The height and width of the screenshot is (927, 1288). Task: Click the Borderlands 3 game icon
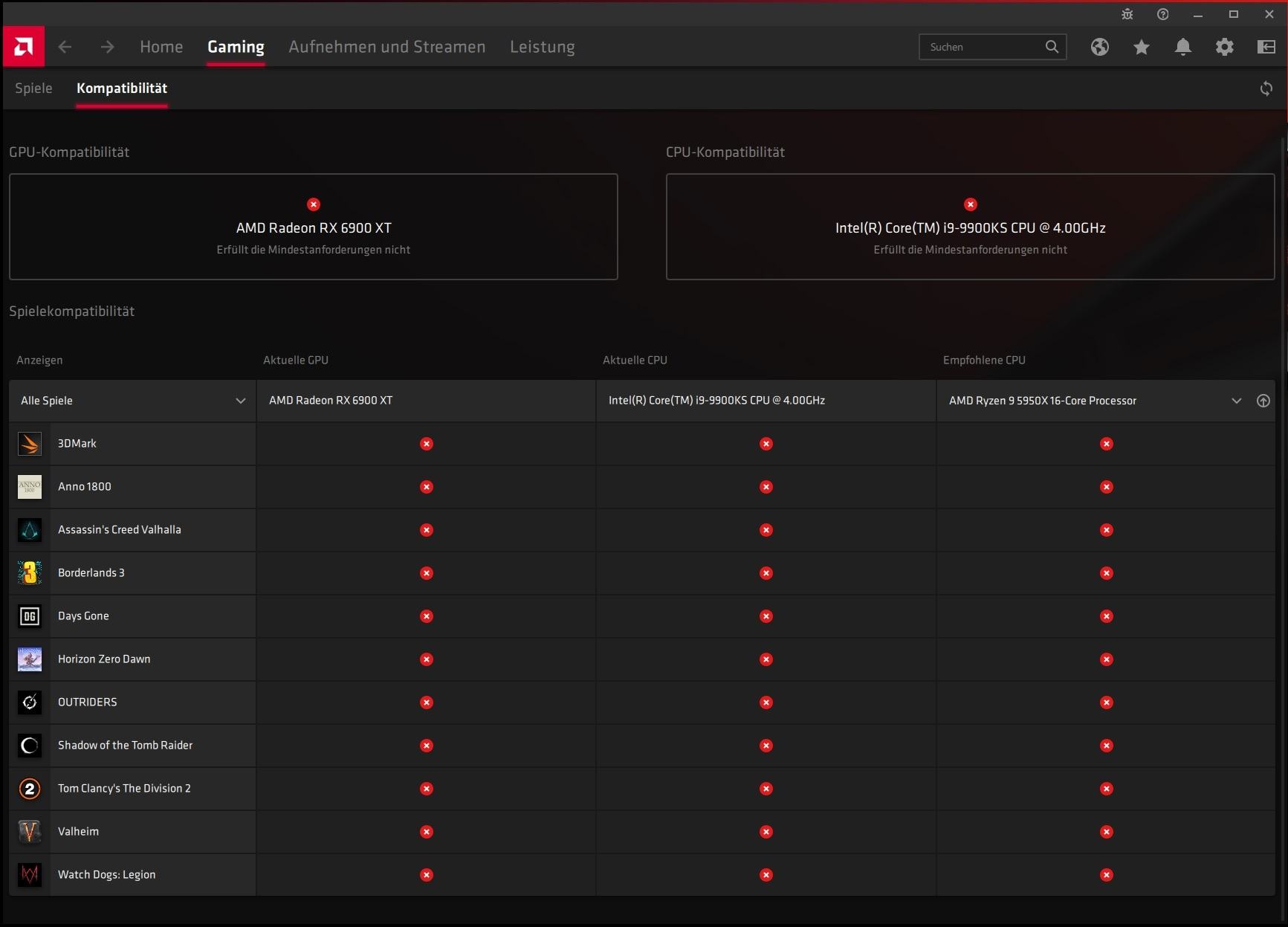30,573
